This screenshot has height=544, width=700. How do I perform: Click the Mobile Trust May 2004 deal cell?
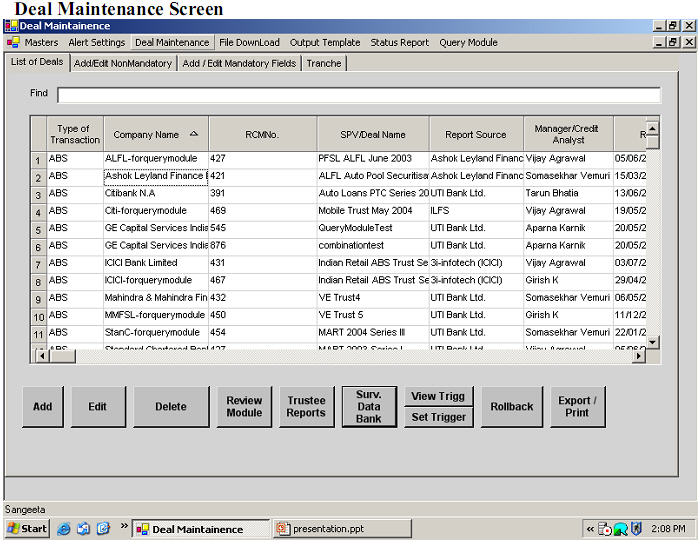tap(373, 211)
